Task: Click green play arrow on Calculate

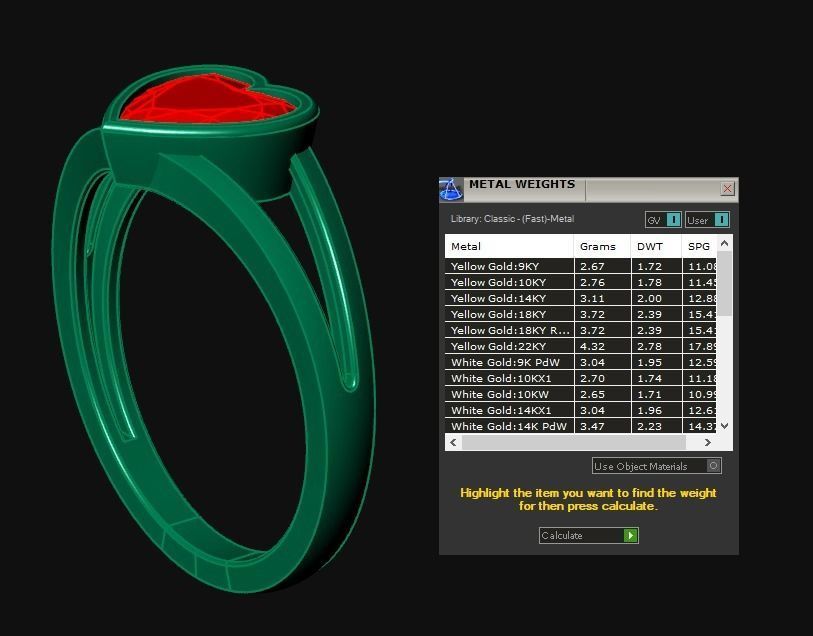Action: 630,535
